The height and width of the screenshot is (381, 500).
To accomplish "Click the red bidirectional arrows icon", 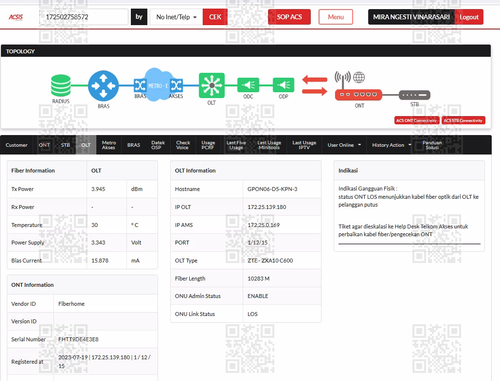I will pyautogui.click(x=315, y=86).
